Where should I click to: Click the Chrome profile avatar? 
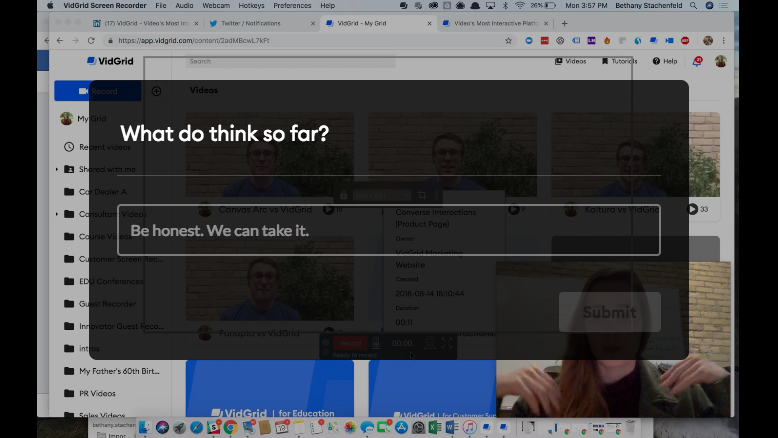(x=708, y=41)
